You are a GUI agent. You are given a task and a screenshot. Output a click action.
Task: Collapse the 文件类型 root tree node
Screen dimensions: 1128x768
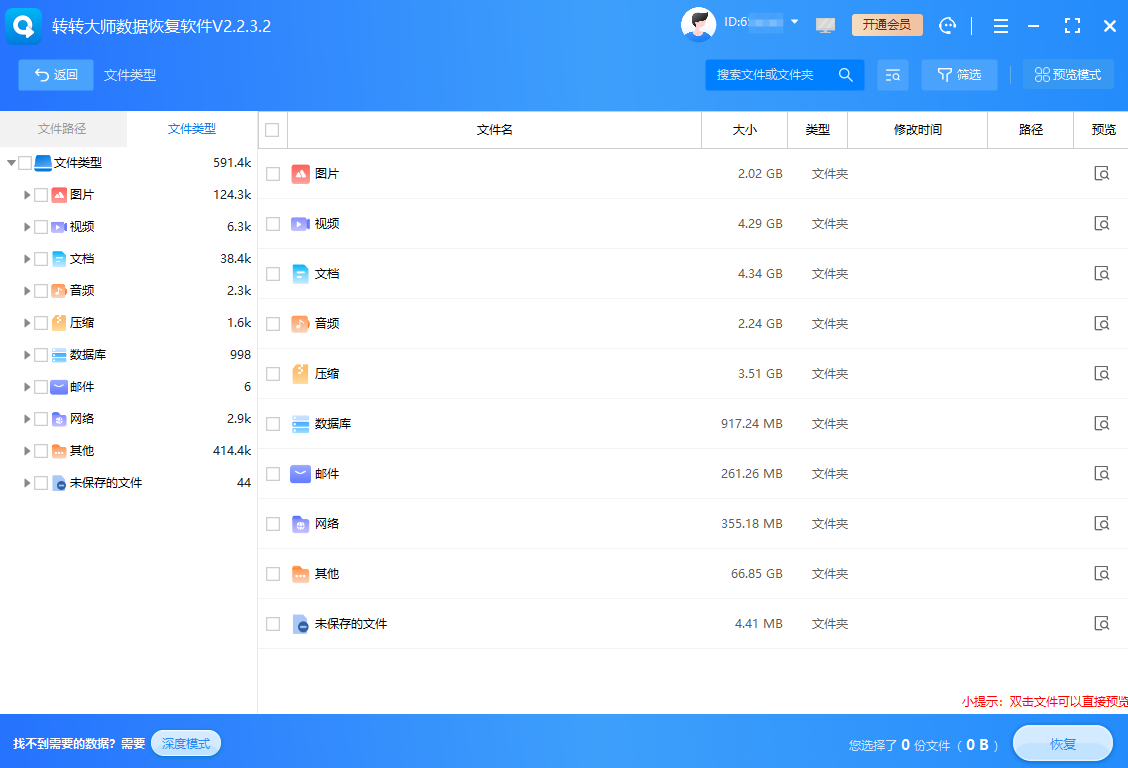10,162
